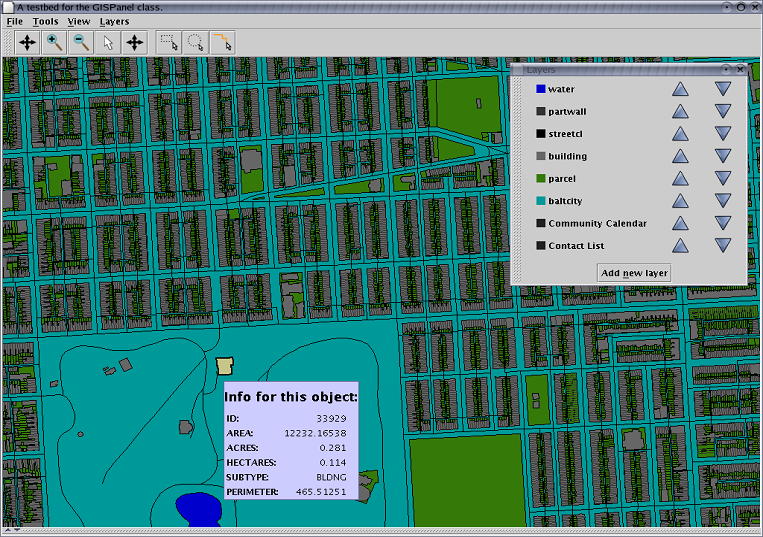Move the building layer down
763x537 pixels.
click(723, 156)
